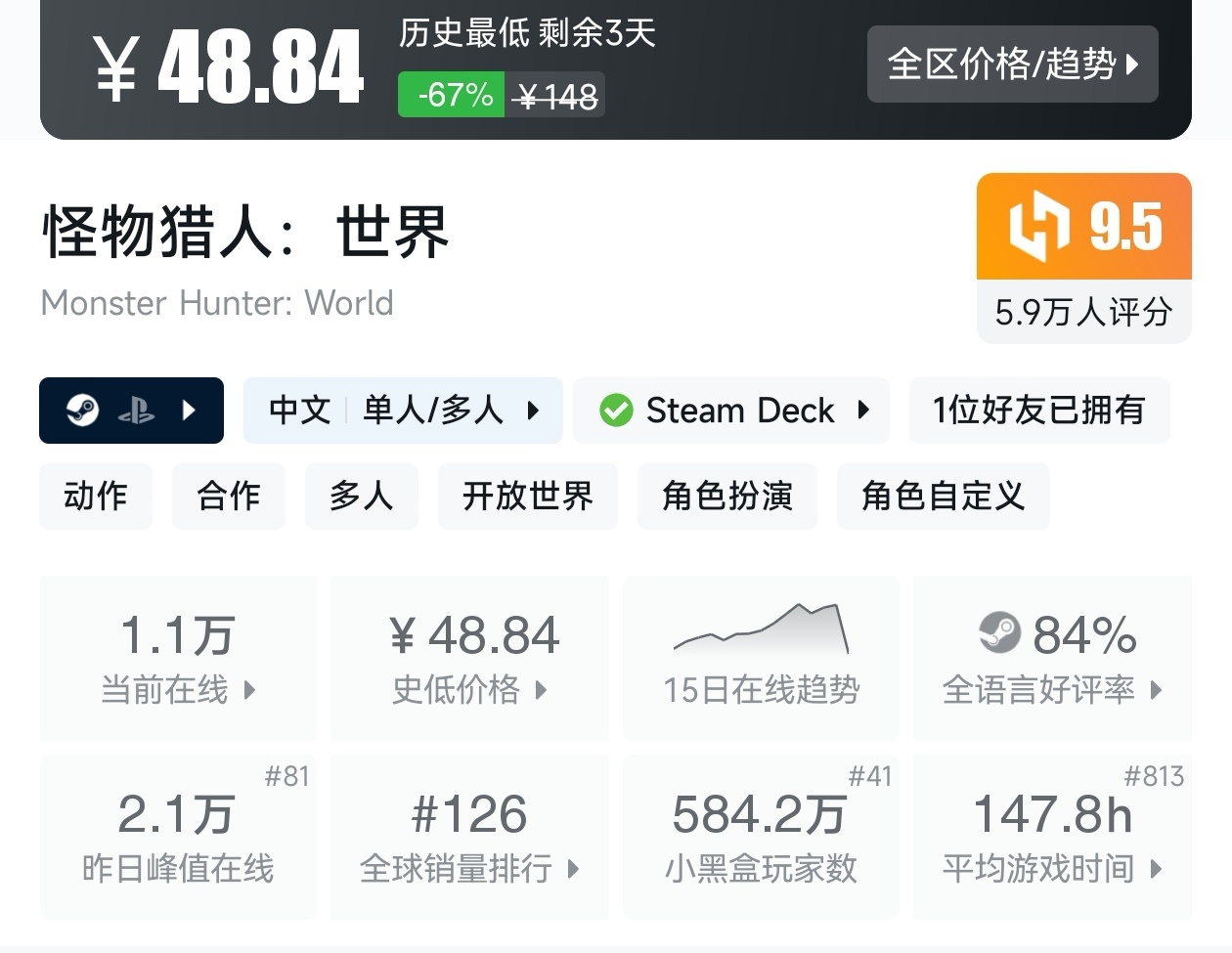Click the #41 rank on player count card
The image size is (1232, 953).
pos(870,776)
